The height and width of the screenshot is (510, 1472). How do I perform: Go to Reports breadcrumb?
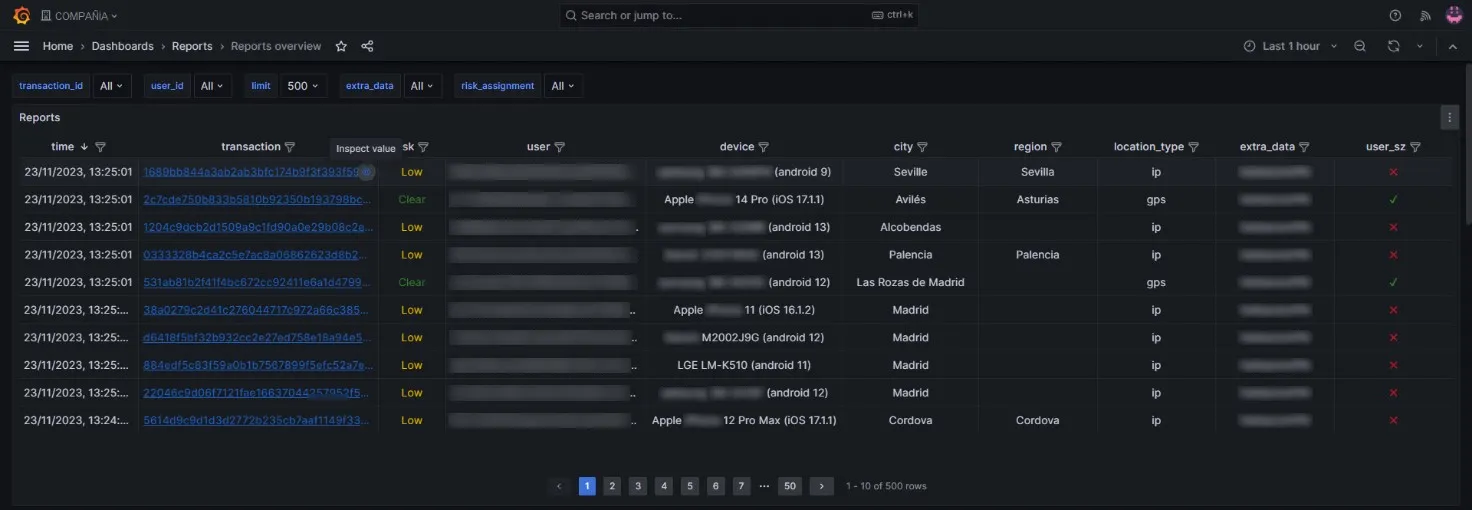click(192, 46)
